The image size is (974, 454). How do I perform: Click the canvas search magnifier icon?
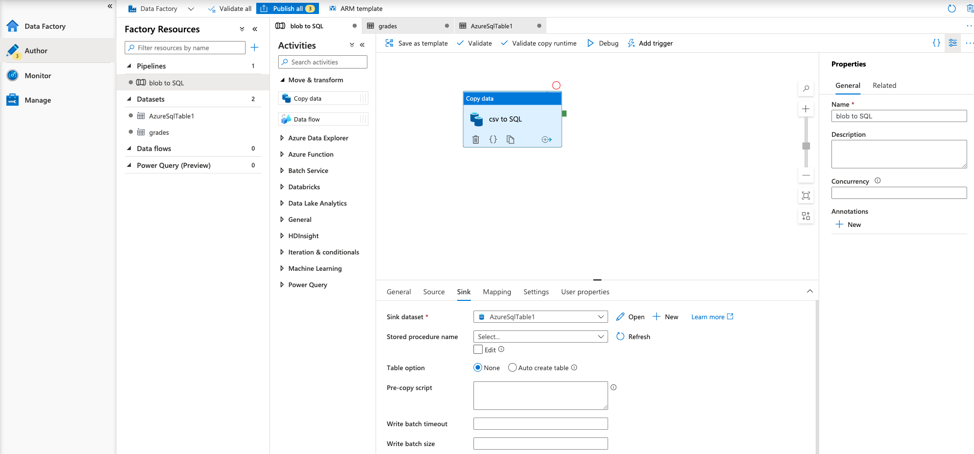(x=806, y=89)
